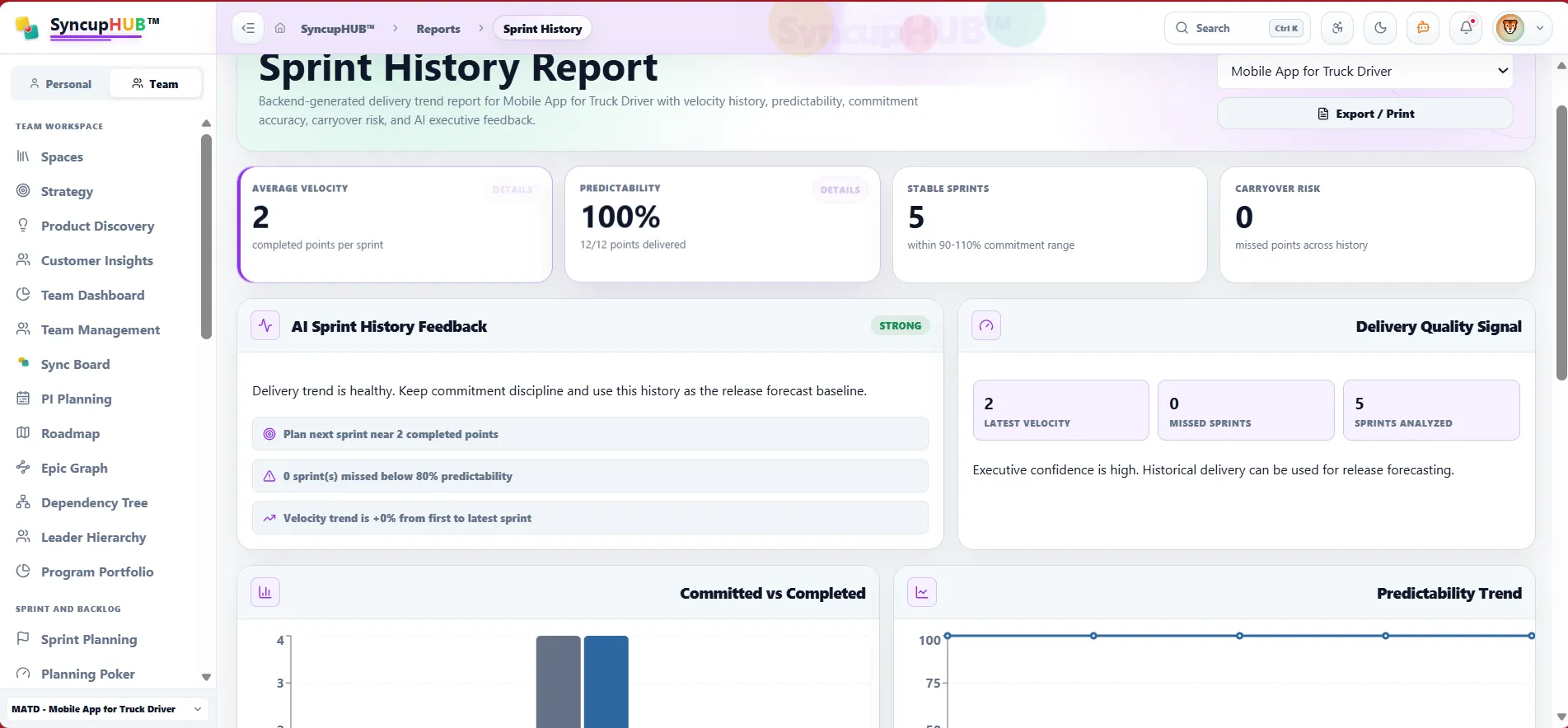Open the orange chat assistant icon

pyautogui.click(x=1423, y=28)
